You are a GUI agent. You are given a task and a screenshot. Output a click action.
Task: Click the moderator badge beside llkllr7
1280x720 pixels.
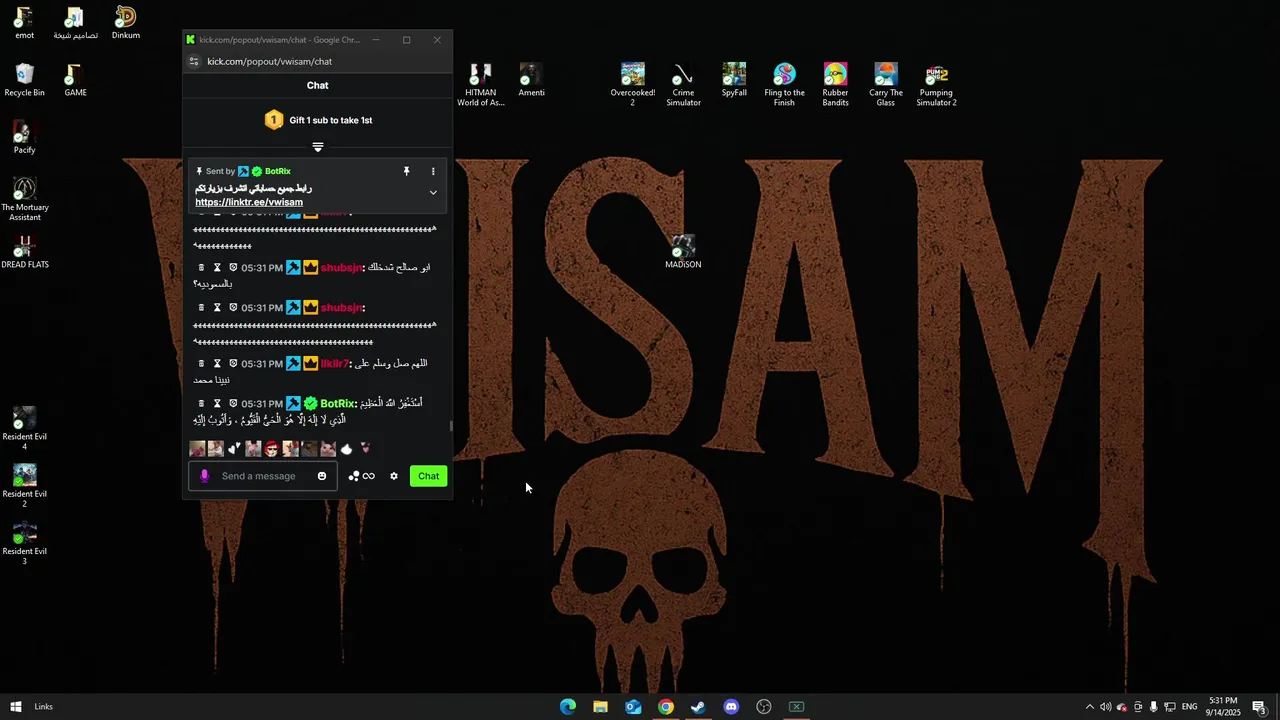pos(293,364)
